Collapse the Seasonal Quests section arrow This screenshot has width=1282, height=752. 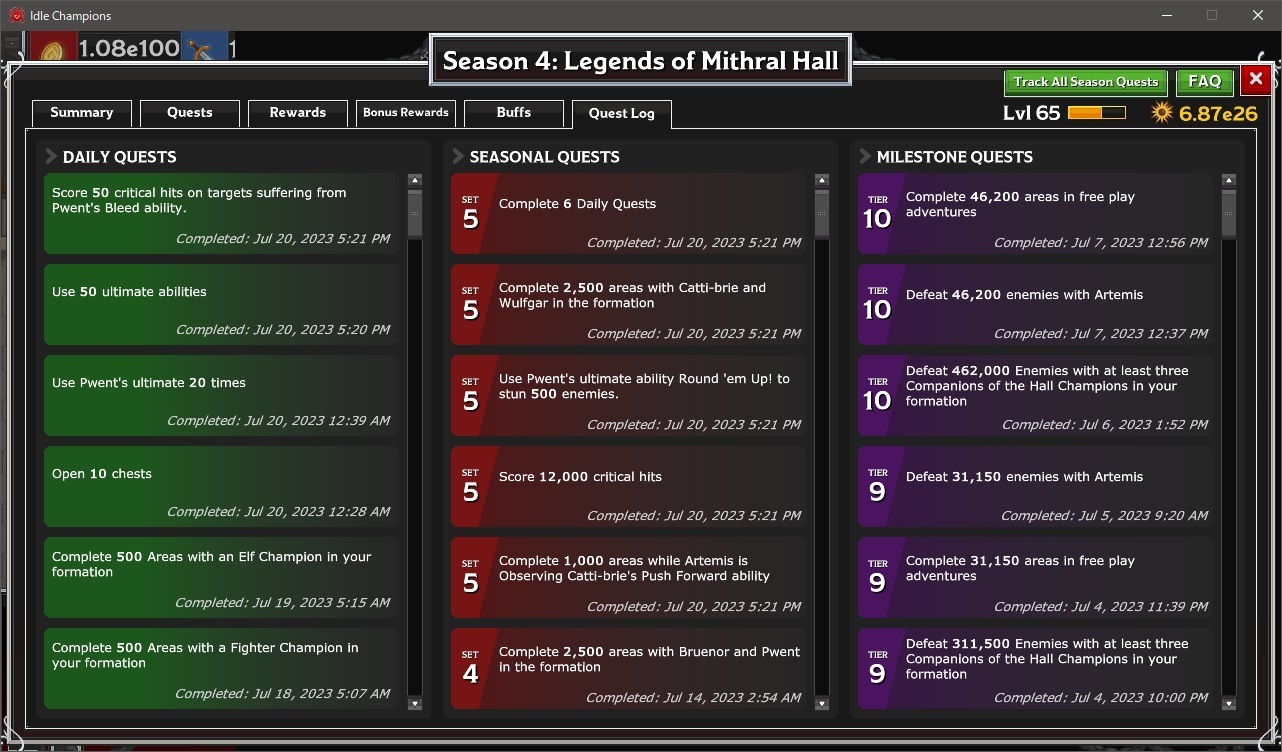coord(458,156)
